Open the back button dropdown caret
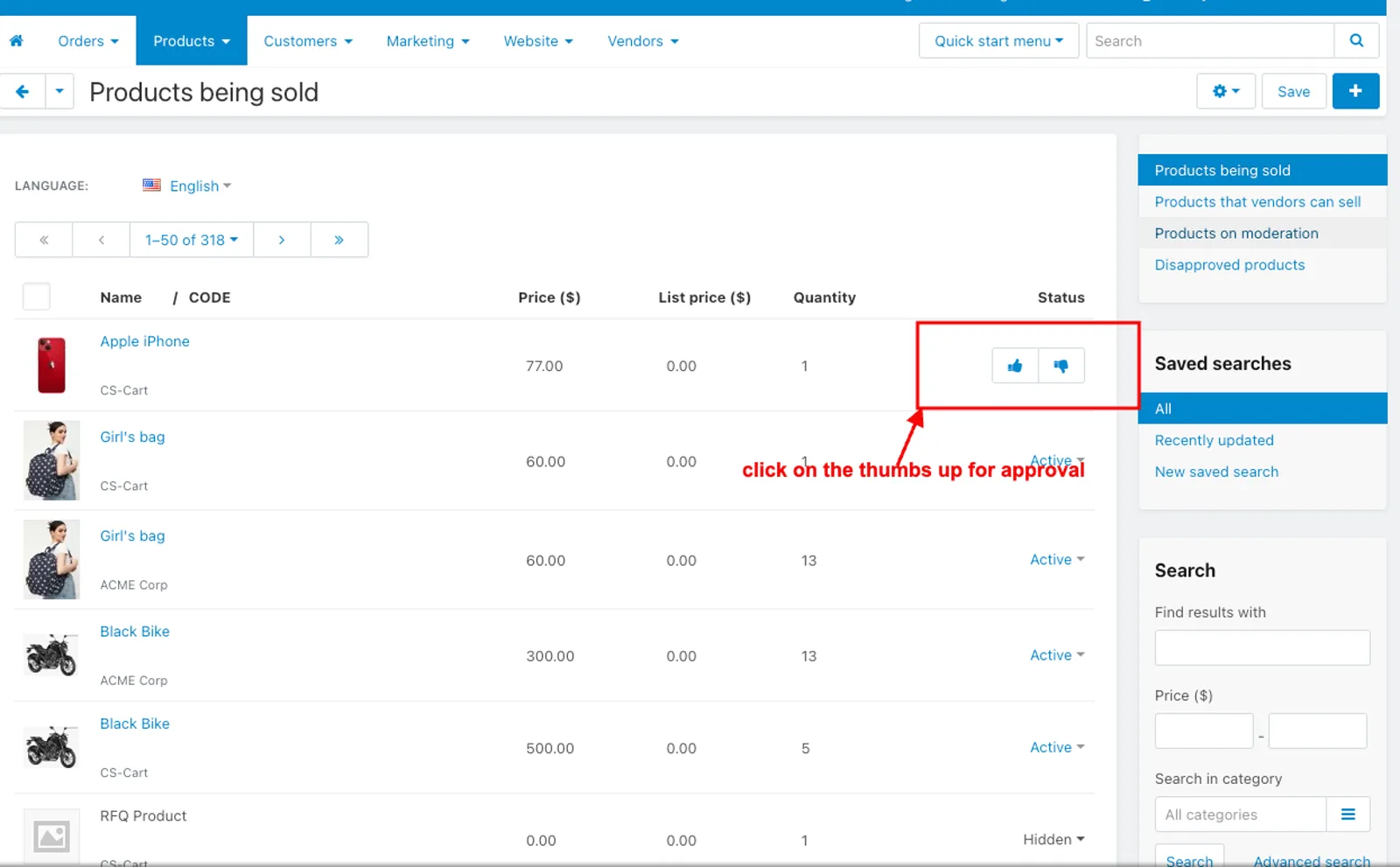 (x=59, y=91)
